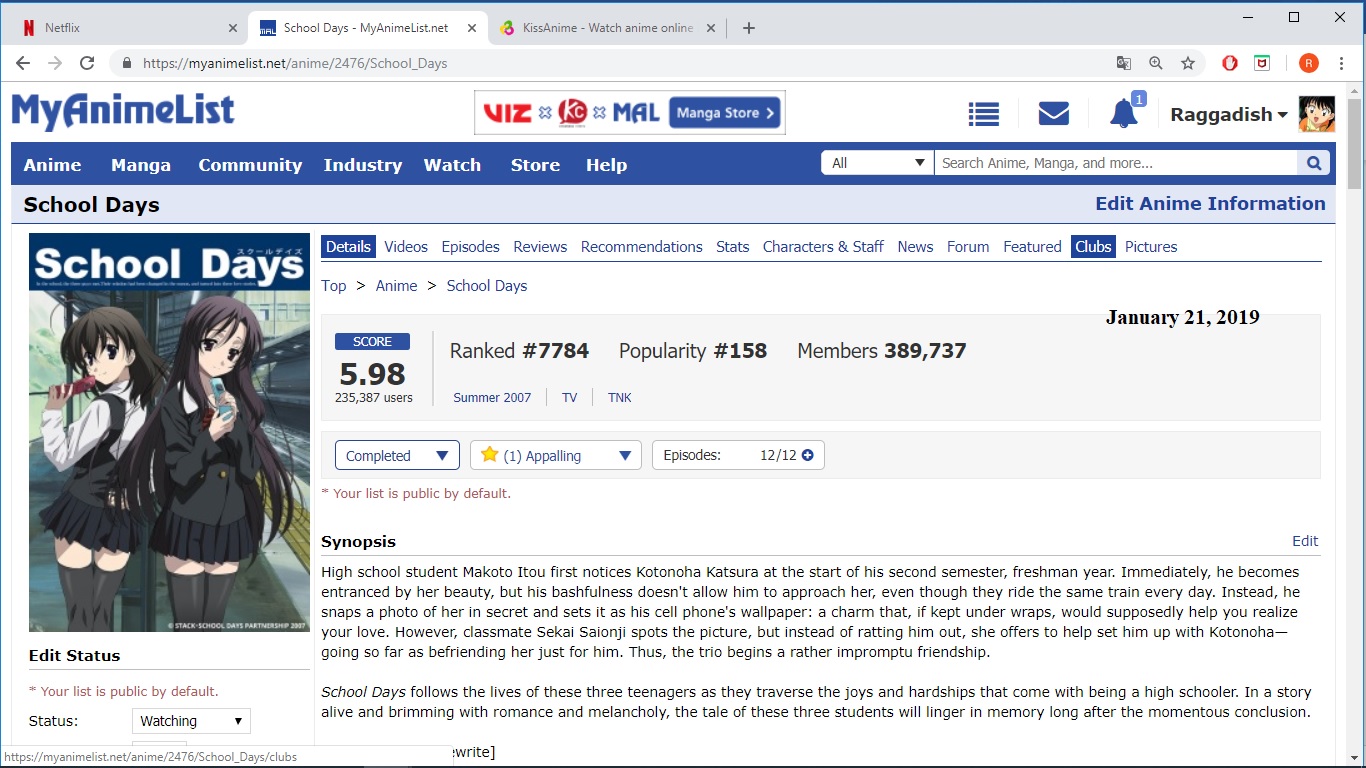Expand the All search category dropdown

[x=877, y=163]
